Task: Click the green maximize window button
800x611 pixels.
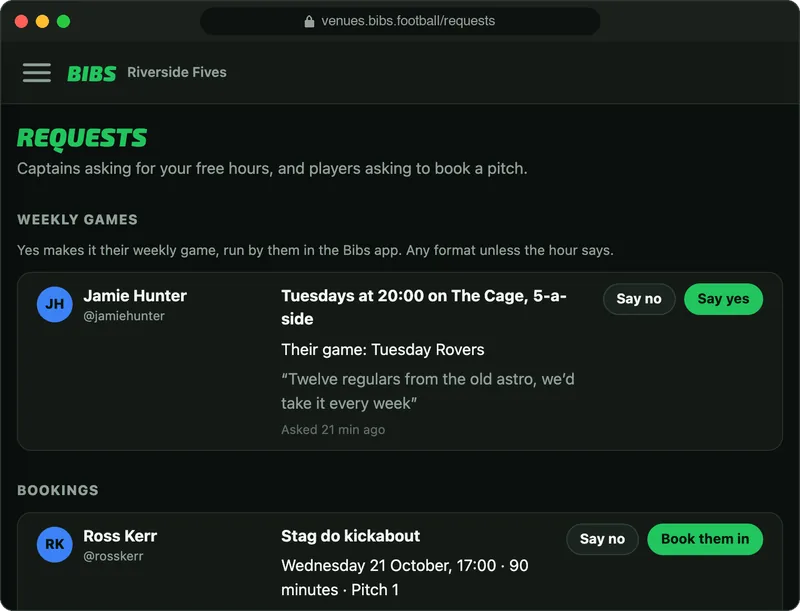Action: 63,21
